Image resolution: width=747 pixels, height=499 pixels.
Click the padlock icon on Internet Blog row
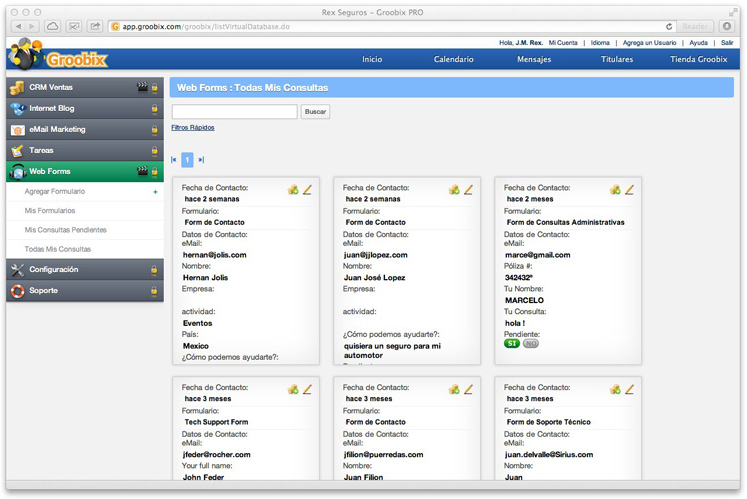coord(154,109)
